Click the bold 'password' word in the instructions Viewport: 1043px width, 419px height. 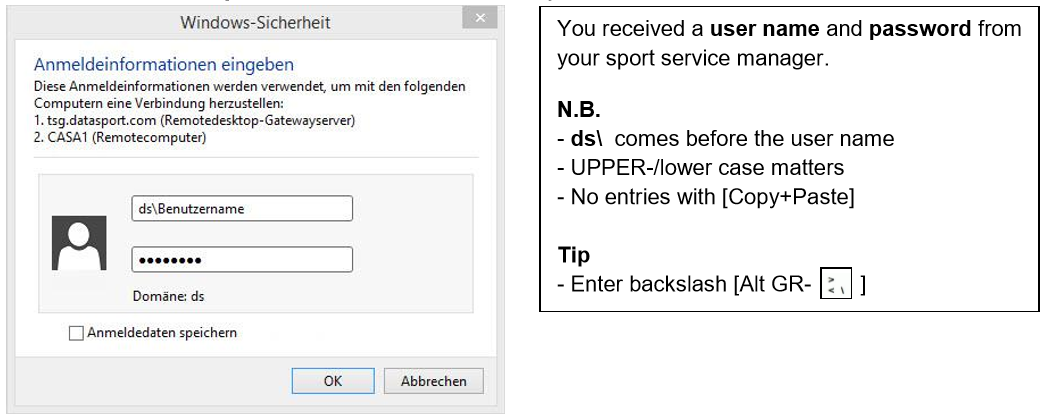pyautogui.click(x=919, y=30)
